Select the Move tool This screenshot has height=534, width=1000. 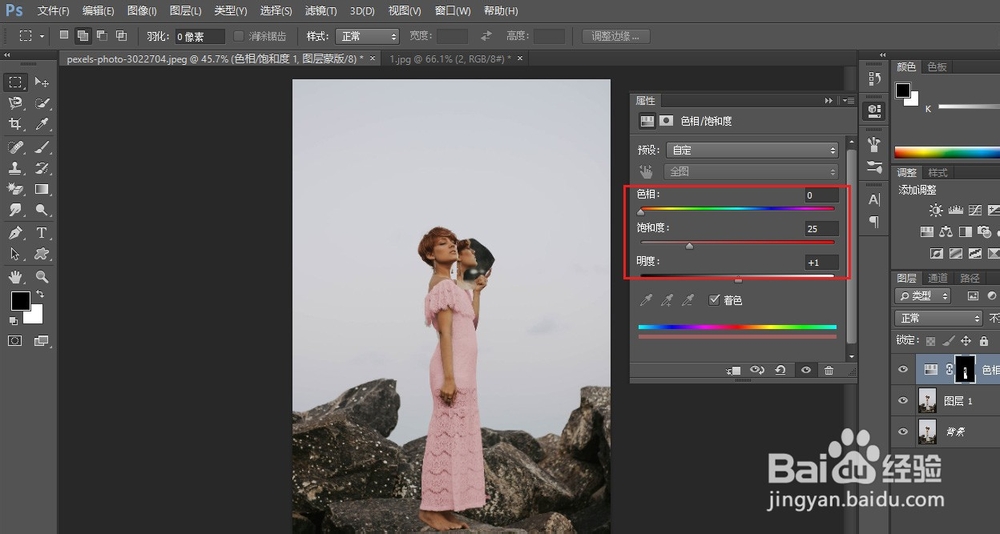(41, 82)
